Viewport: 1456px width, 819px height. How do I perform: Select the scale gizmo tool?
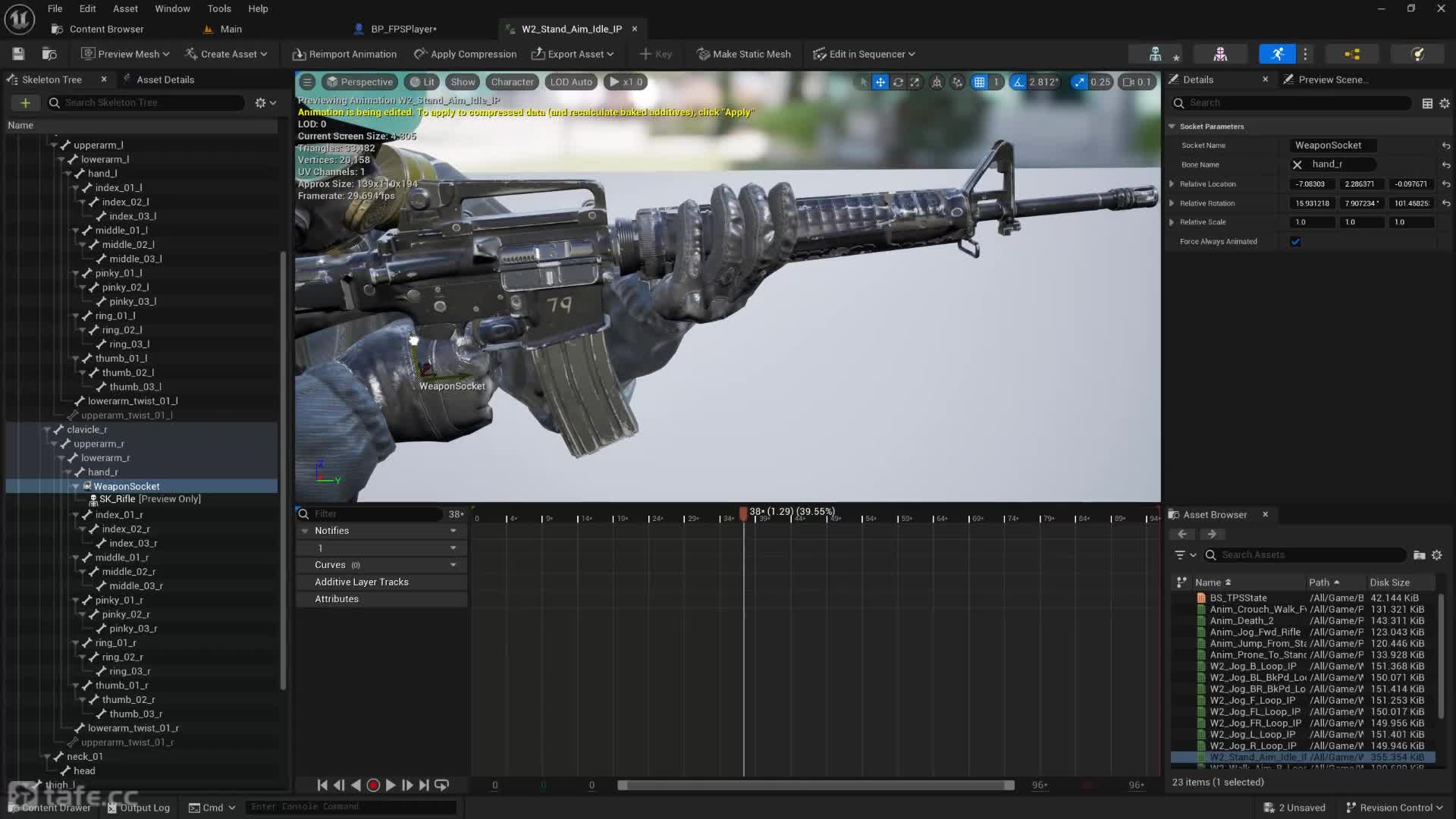915,82
